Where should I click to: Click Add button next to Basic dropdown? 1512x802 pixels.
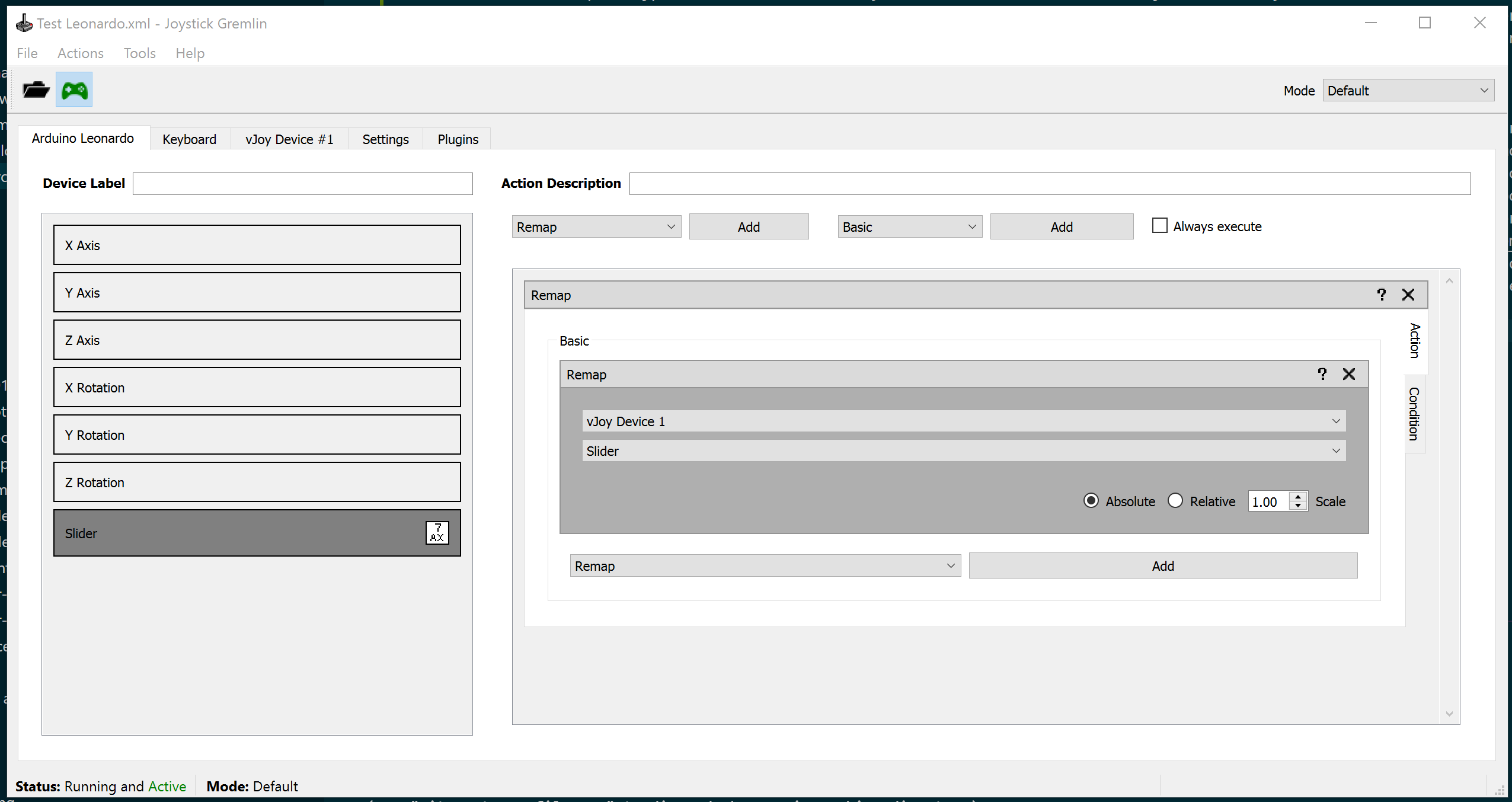[1061, 227]
